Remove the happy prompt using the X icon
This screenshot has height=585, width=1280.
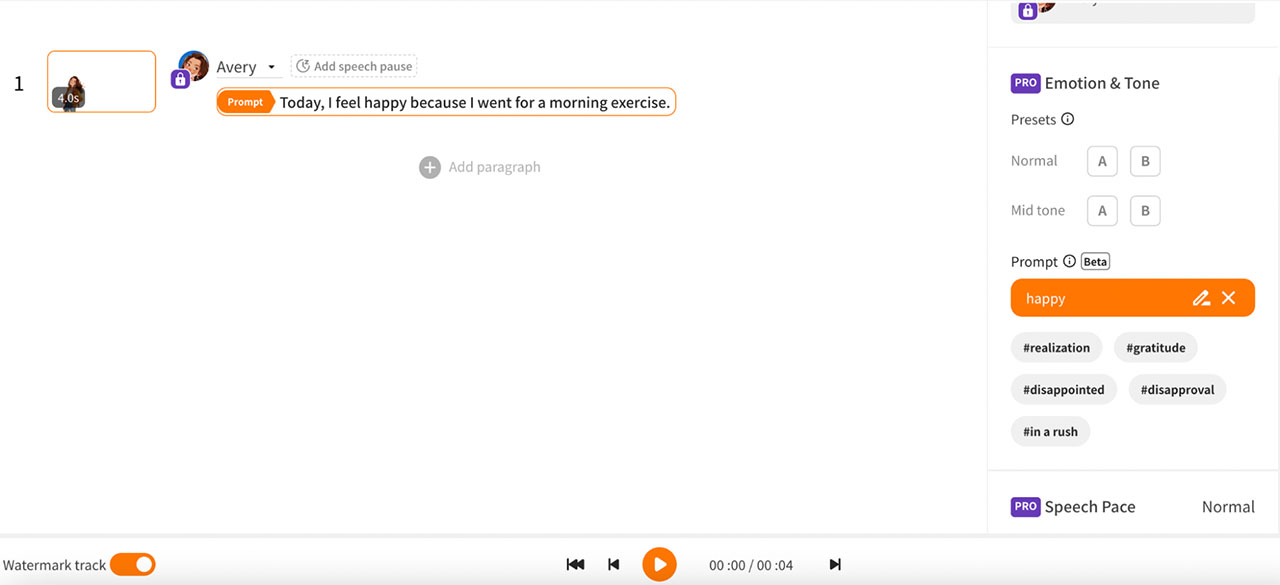point(1229,298)
